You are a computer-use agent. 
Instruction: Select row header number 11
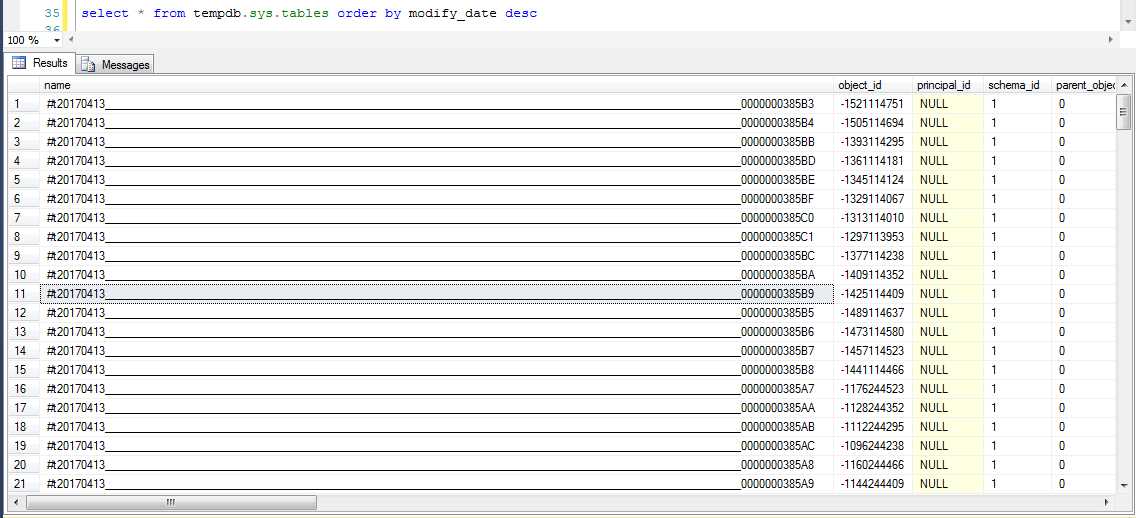(x=23, y=293)
